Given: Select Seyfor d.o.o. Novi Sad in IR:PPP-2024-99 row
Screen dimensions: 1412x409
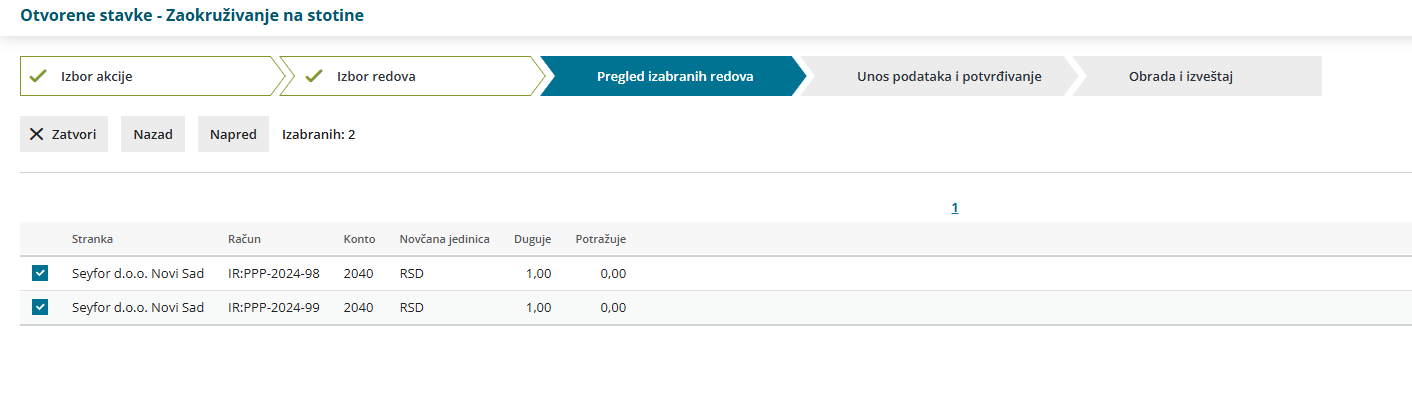Looking at the screenshot, I should point(138,307).
